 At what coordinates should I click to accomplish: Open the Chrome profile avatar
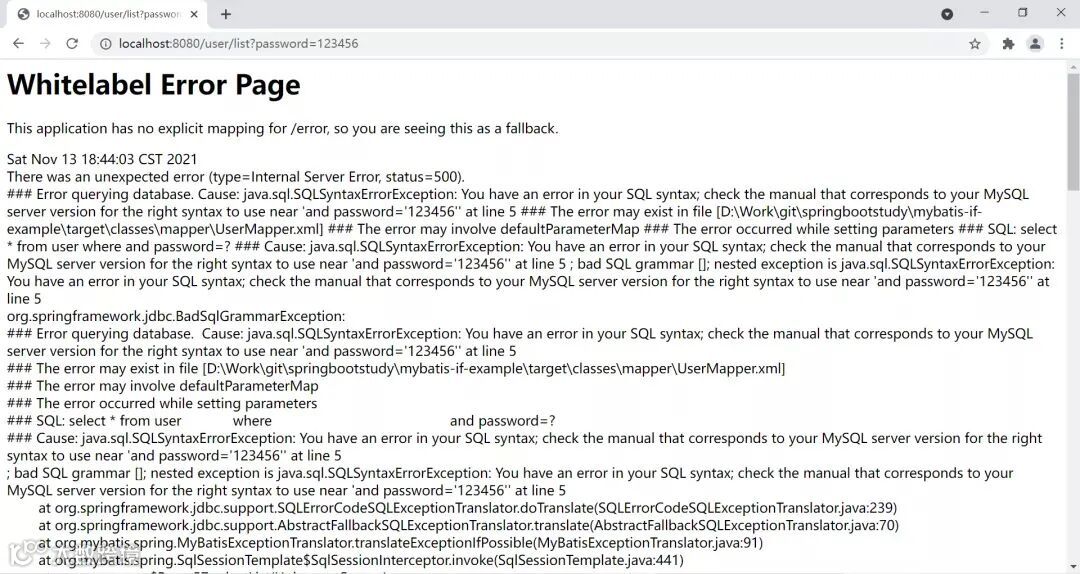pos(1035,44)
